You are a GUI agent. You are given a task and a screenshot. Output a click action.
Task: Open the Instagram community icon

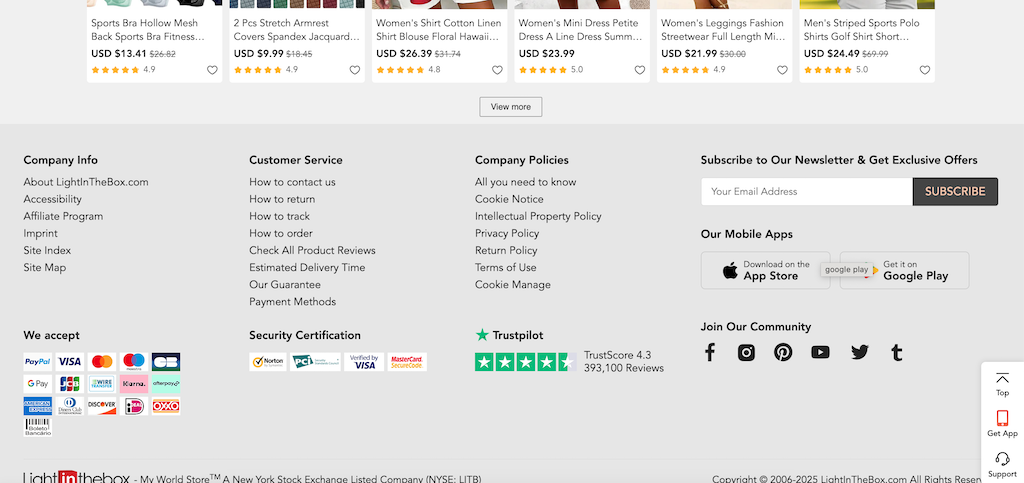[746, 352]
